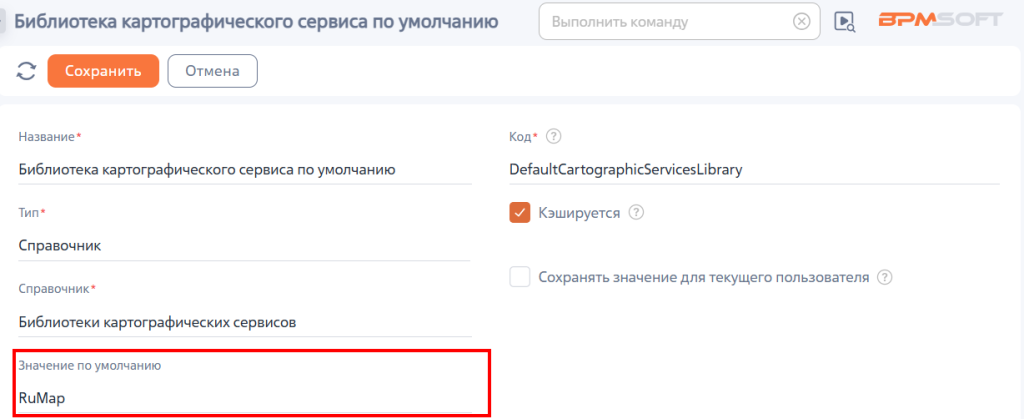
Task: Click the refresh arrows icon
Action: [x=26, y=71]
